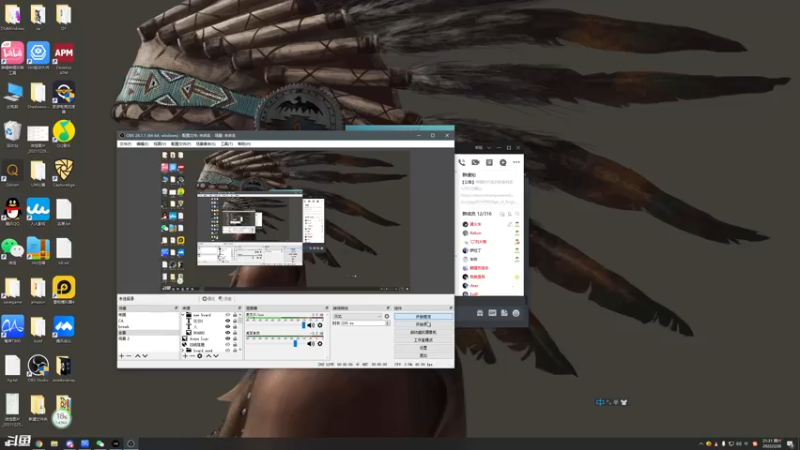Open the gift icon in the QQ chat toolbar

(x=480, y=313)
